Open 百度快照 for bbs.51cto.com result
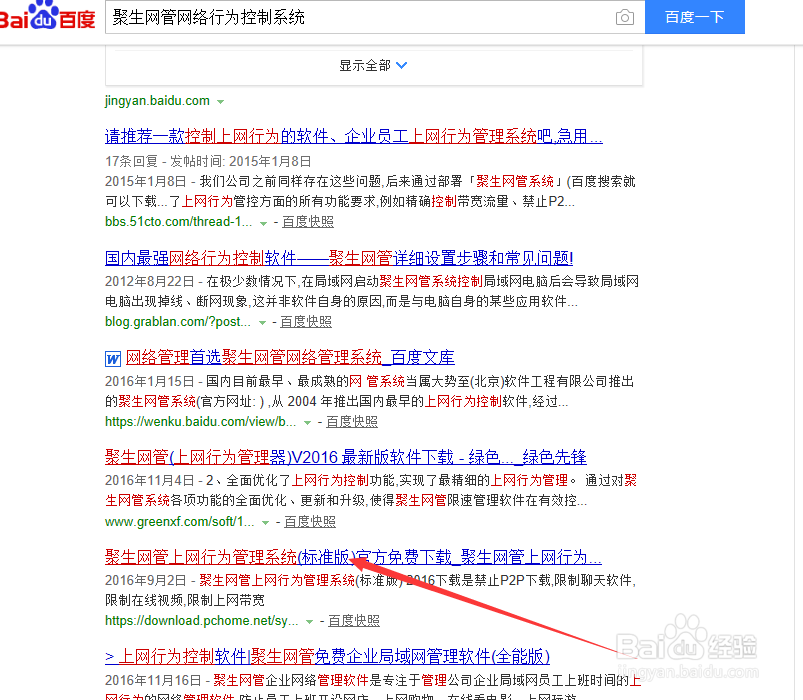This screenshot has height=700, width=803. [x=307, y=222]
